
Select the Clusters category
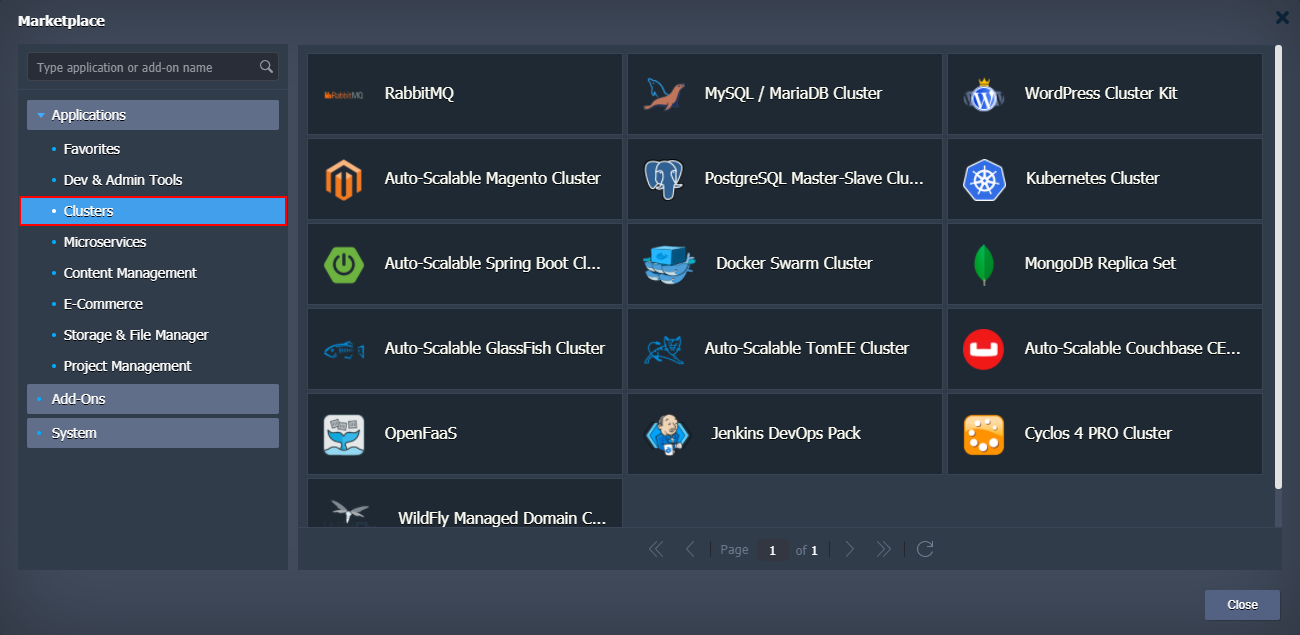click(x=153, y=211)
